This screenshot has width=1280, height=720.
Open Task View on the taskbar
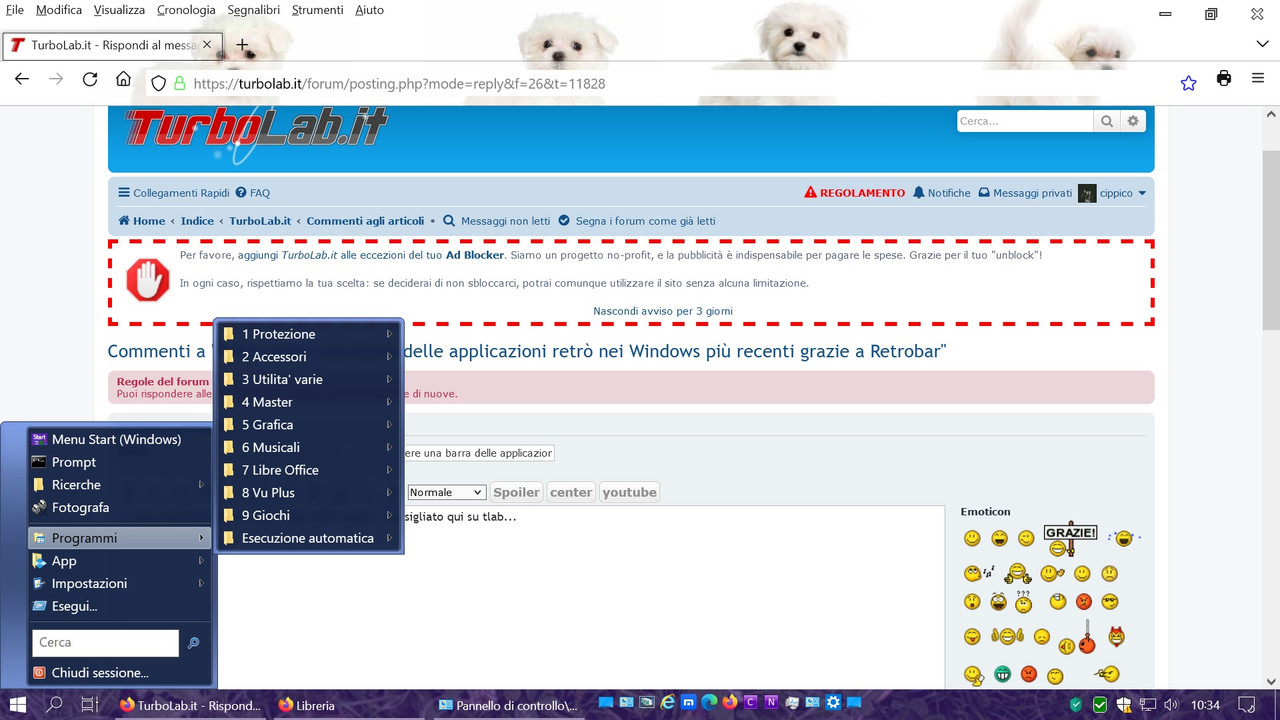[x=89, y=705]
